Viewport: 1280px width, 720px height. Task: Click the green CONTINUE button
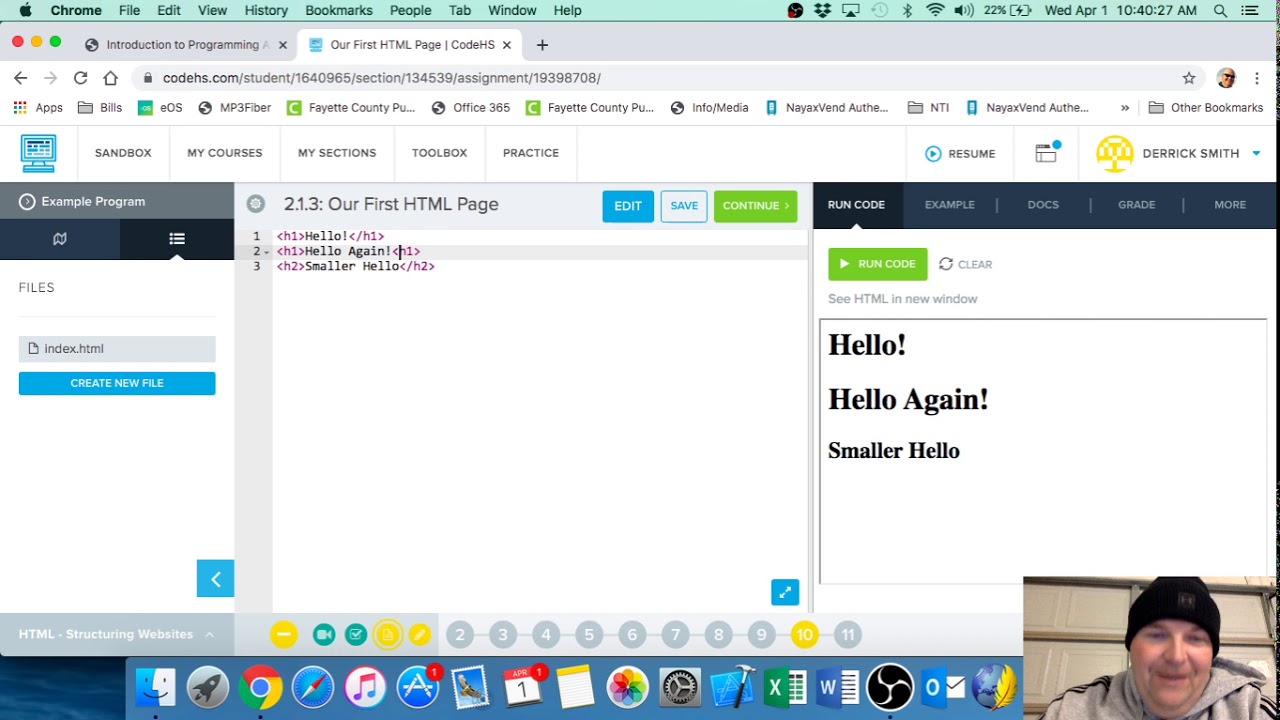click(755, 206)
